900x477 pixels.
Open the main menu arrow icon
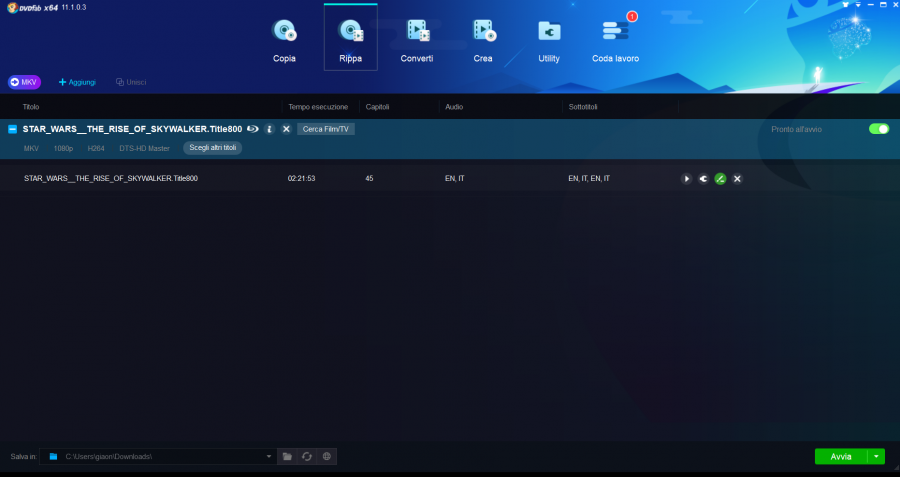pos(858,5)
